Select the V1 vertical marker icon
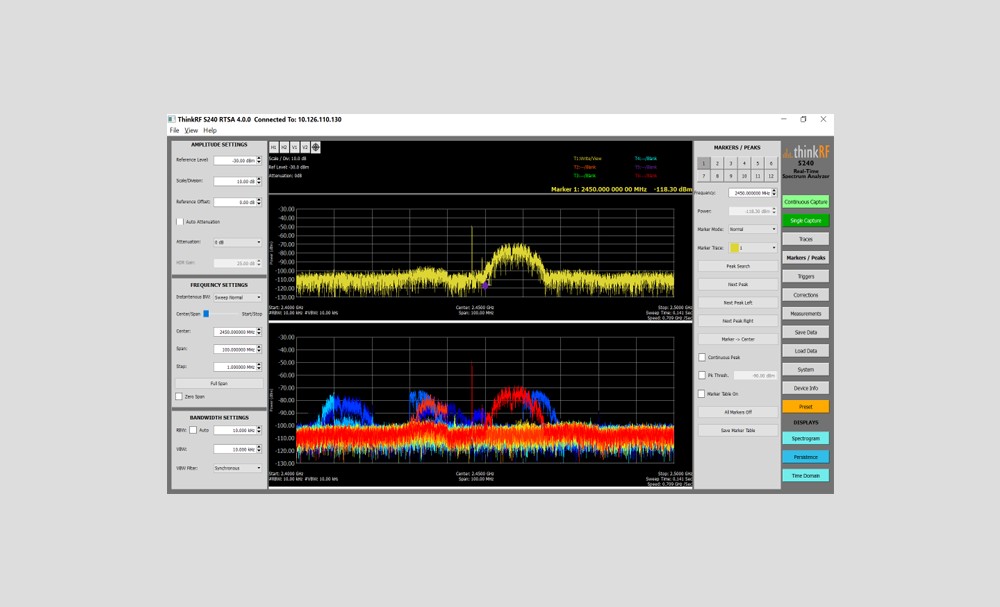The image size is (1000, 607). 293,147
